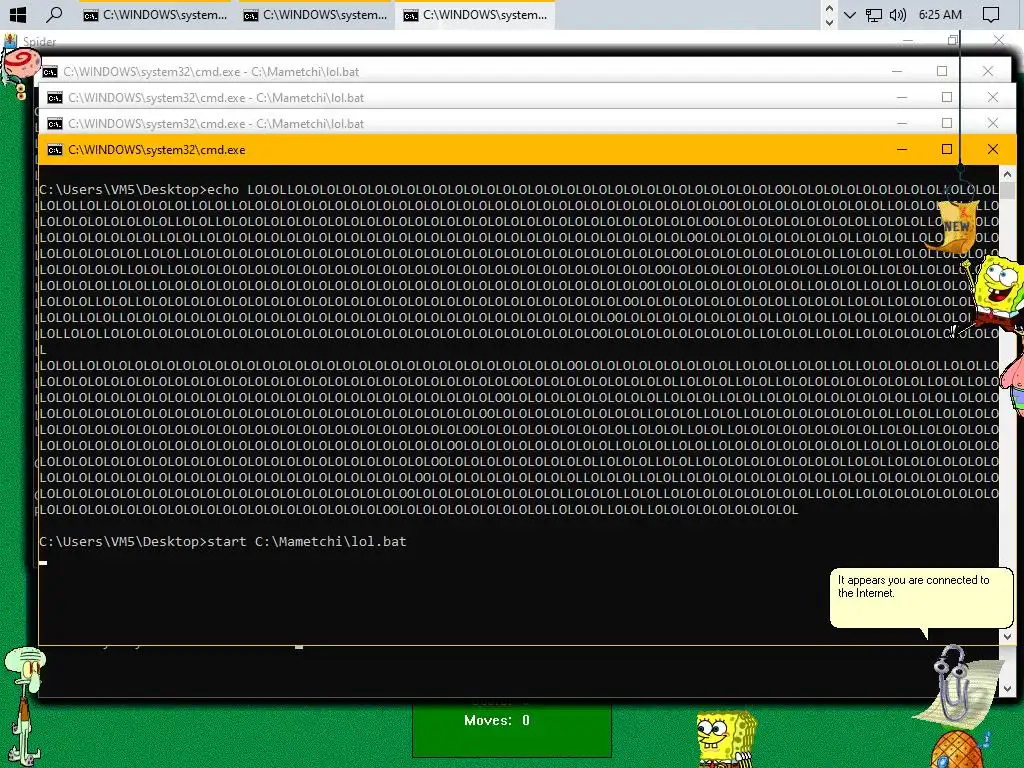Click active cmd scrollbar up arrow
The height and width of the screenshot is (768, 1024).
[1006, 173]
